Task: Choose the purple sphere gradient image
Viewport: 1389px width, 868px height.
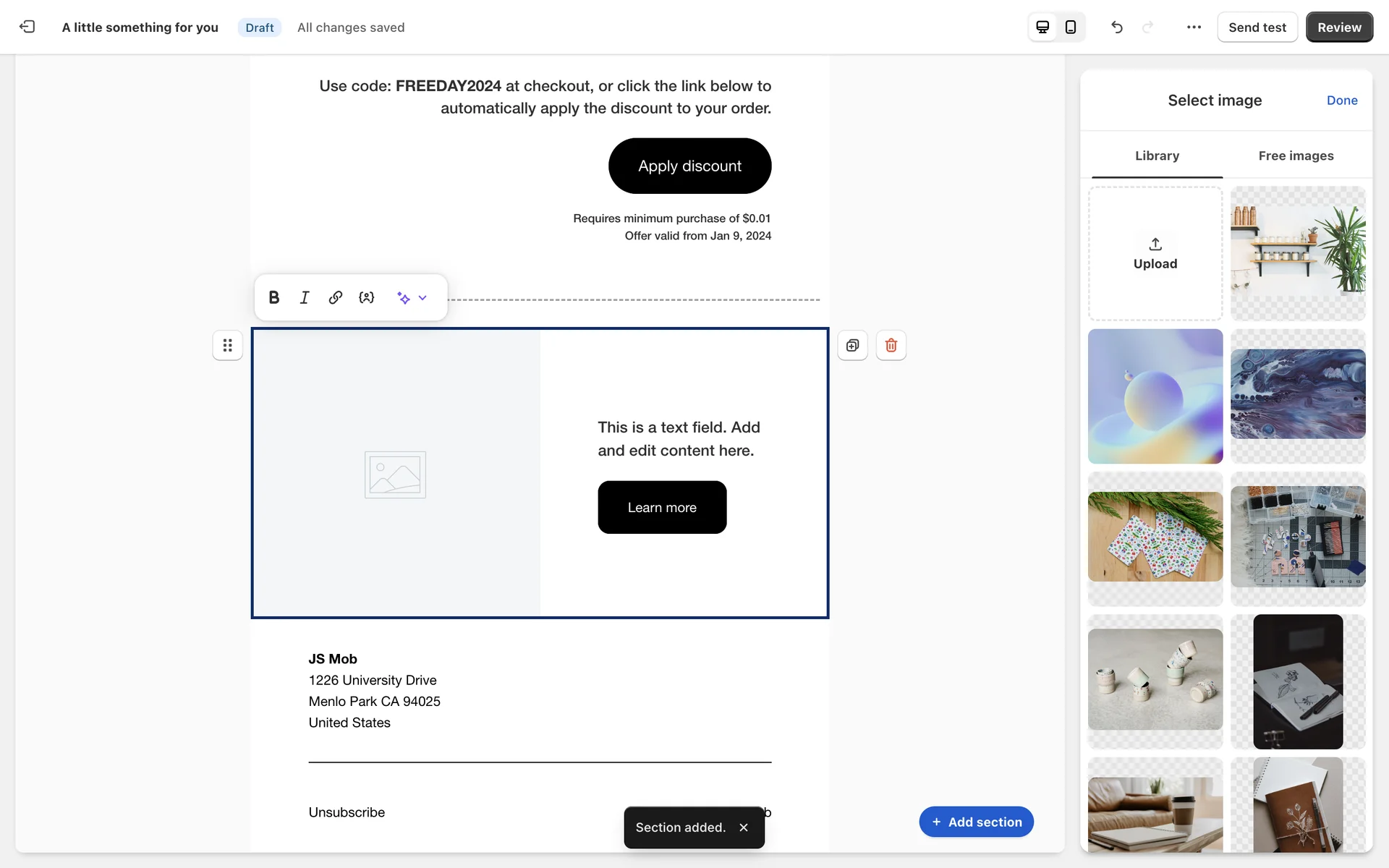Action: 1155,396
